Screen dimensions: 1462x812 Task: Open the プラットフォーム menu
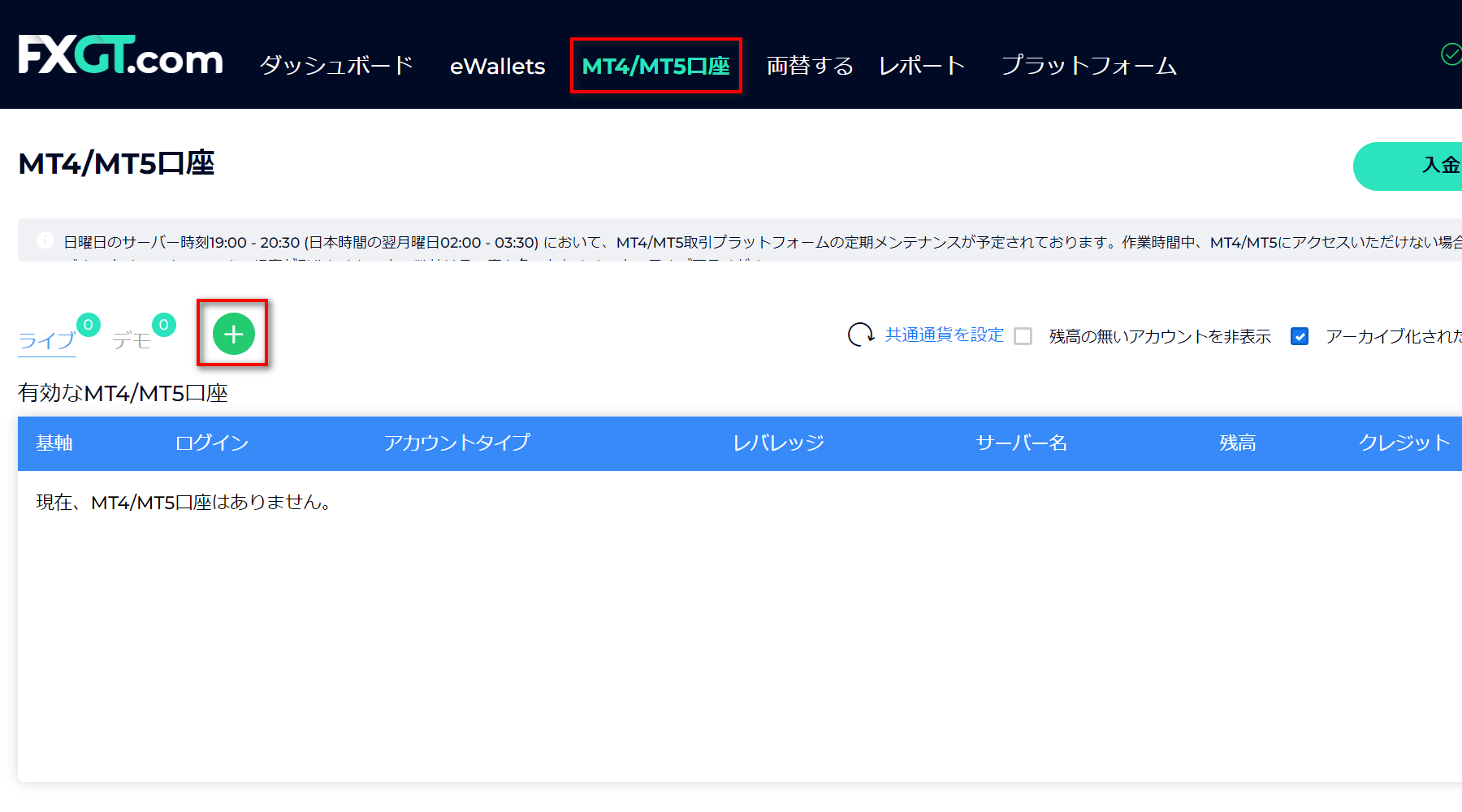pyautogui.click(x=1089, y=65)
